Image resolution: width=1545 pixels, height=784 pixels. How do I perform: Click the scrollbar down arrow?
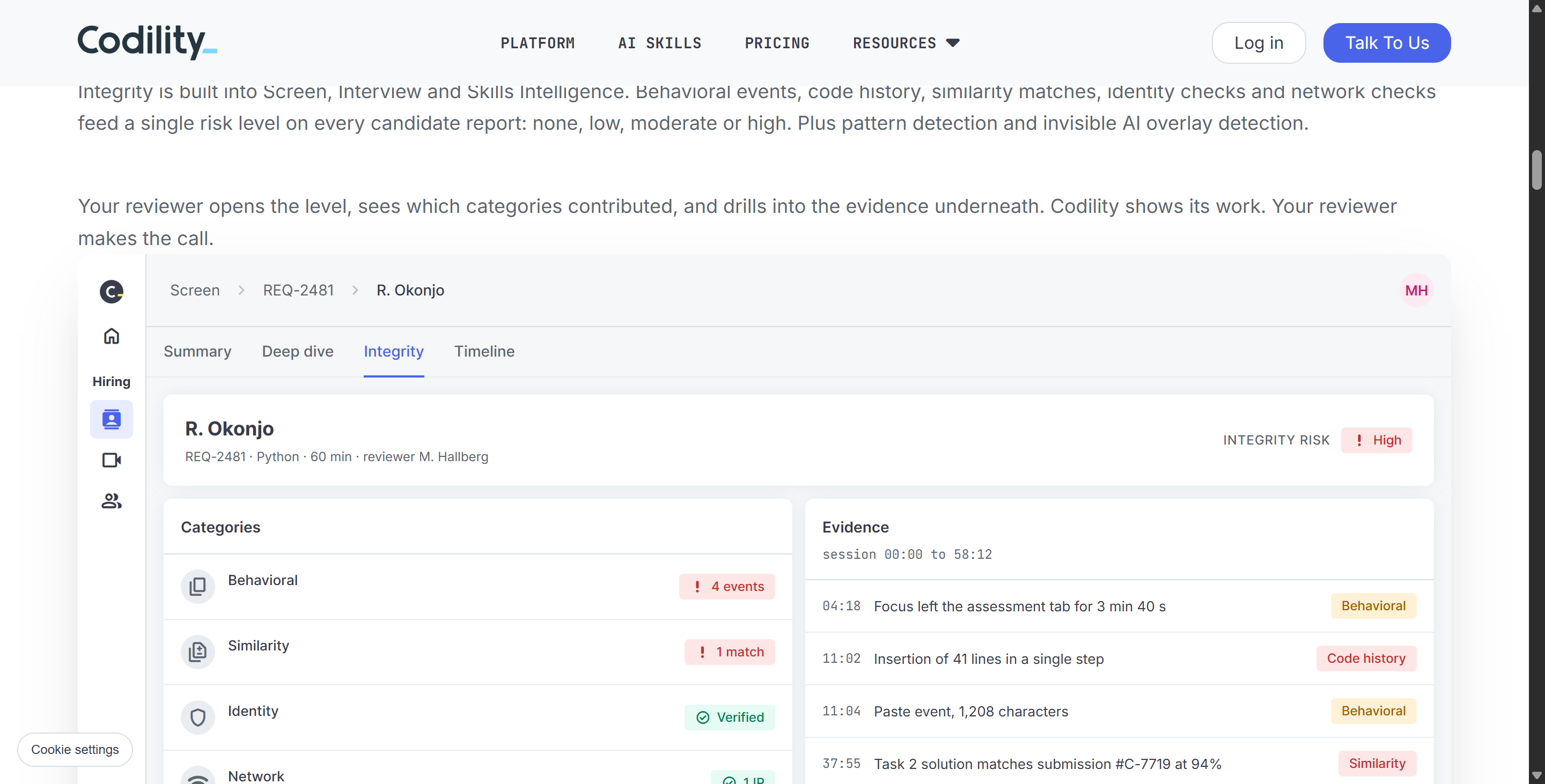(1536, 775)
